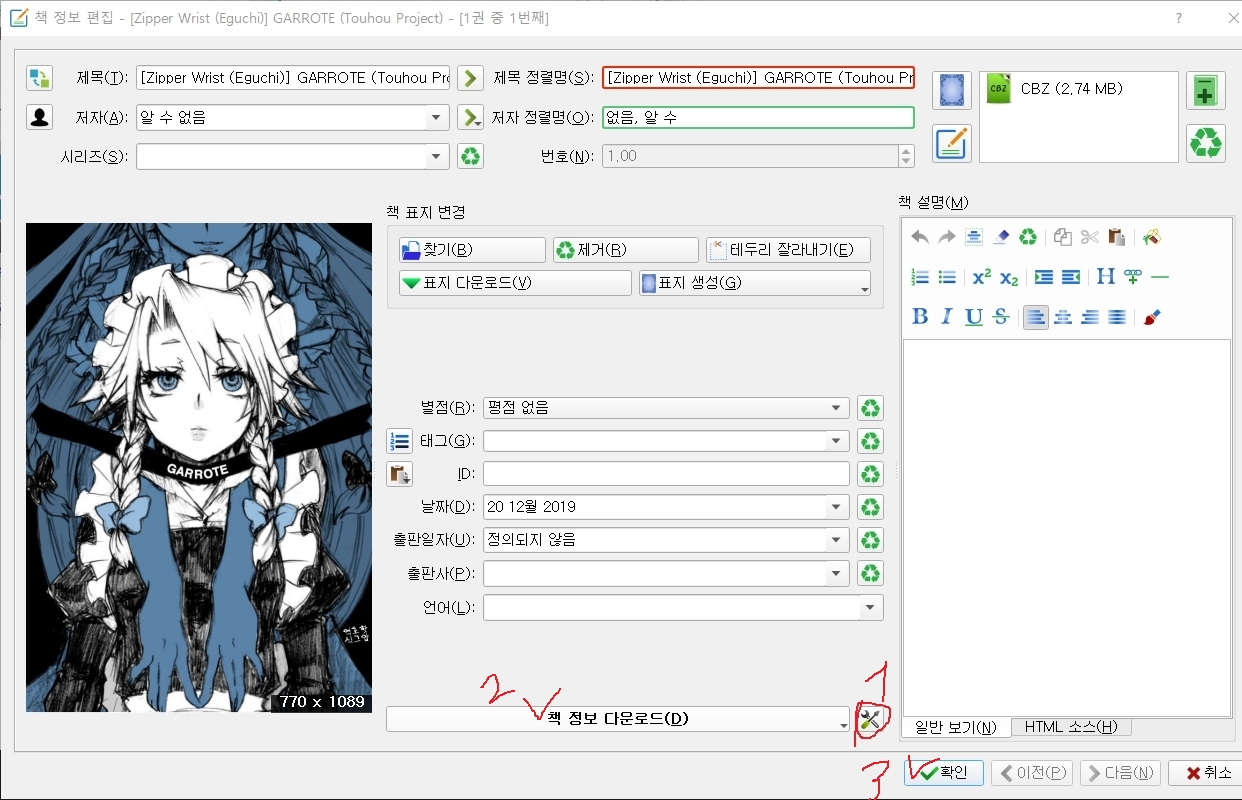Toggle center alignment in description editor
The height and width of the screenshot is (800, 1242).
click(x=1063, y=317)
